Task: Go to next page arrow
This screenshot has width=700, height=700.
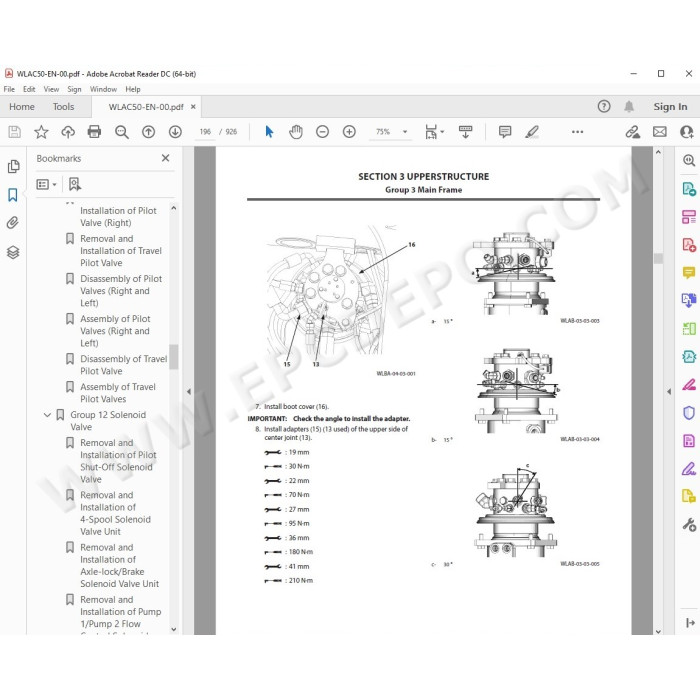Action: [x=175, y=132]
